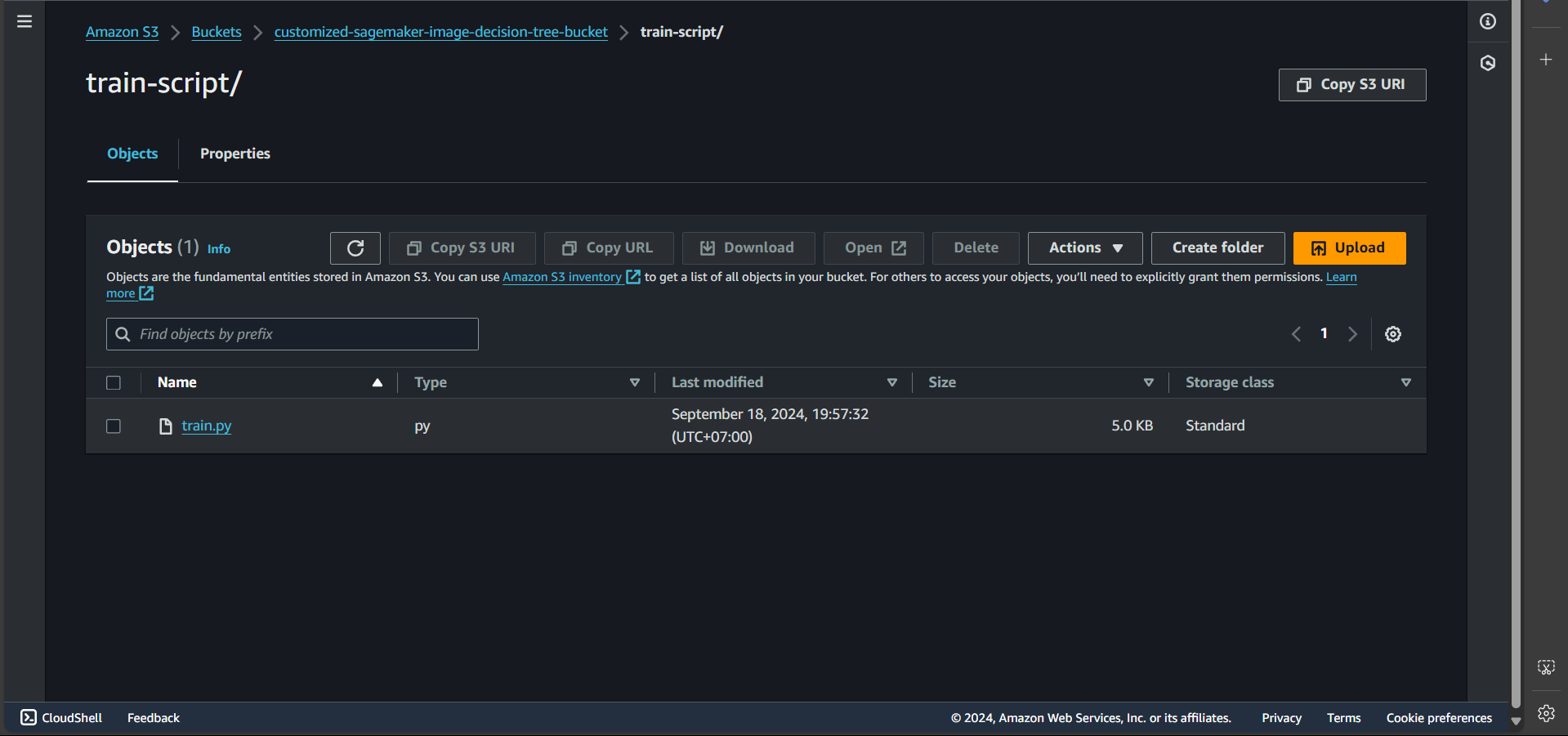Click the browser sidebar plus icon
The height and width of the screenshot is (736, 1568).
pyautogui.click(x=1546, y=60)
